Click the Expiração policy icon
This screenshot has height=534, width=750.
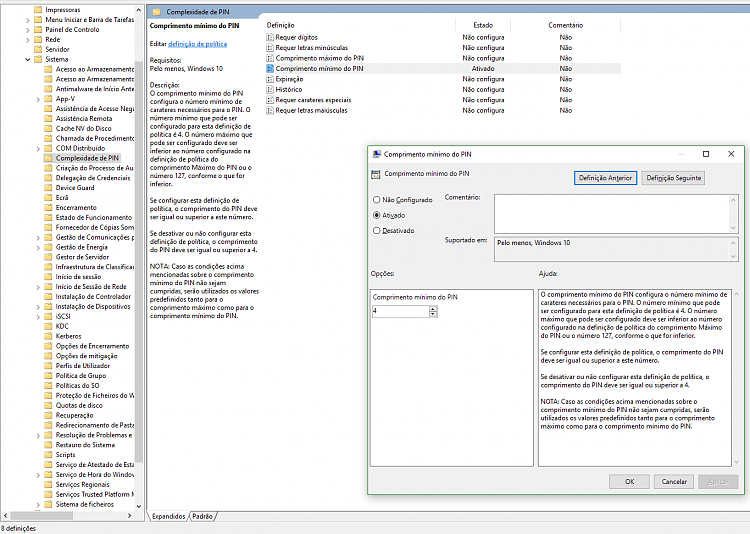tap(270, 79)
